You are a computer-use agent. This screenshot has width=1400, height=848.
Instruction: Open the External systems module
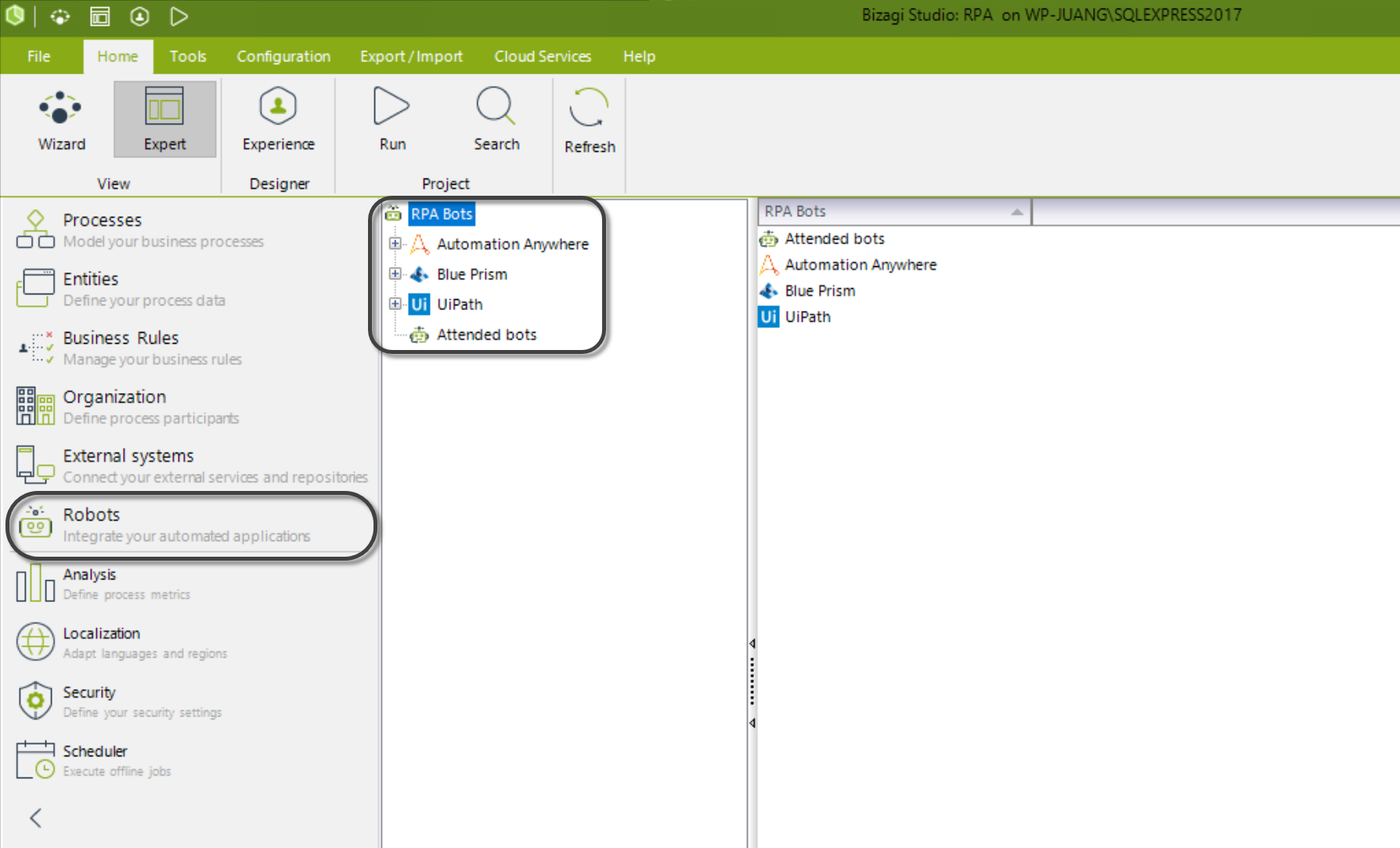pyautogui.click(x=192, y=466)
